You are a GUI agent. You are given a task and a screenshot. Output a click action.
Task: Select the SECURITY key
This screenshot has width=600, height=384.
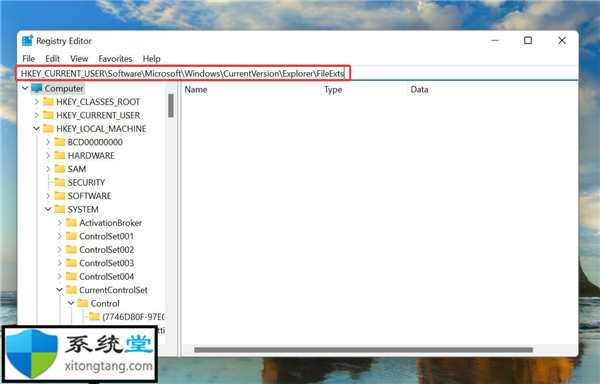tap(86, 182)
